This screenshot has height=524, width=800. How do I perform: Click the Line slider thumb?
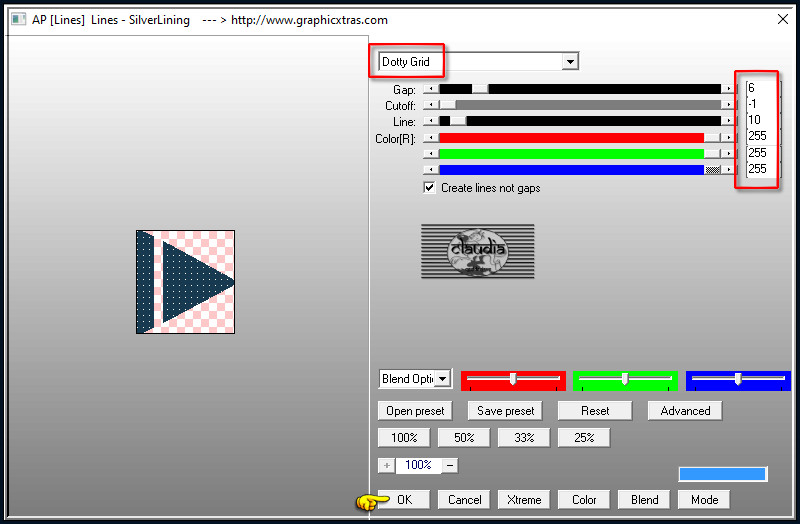[x=458, y=121]
